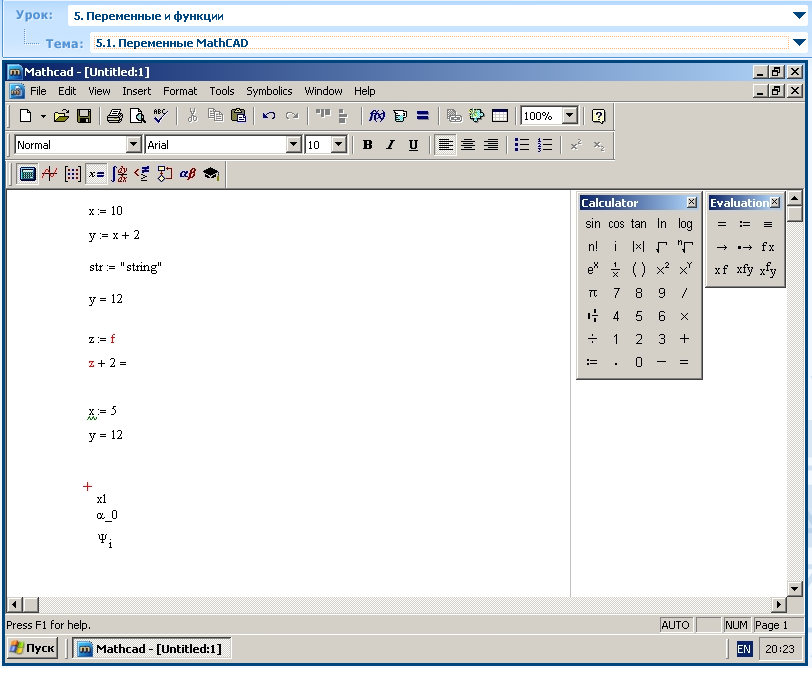Screen dimensions: 812x682
Task: Open the Graph toolbar icon
Action: click(50, 174)
